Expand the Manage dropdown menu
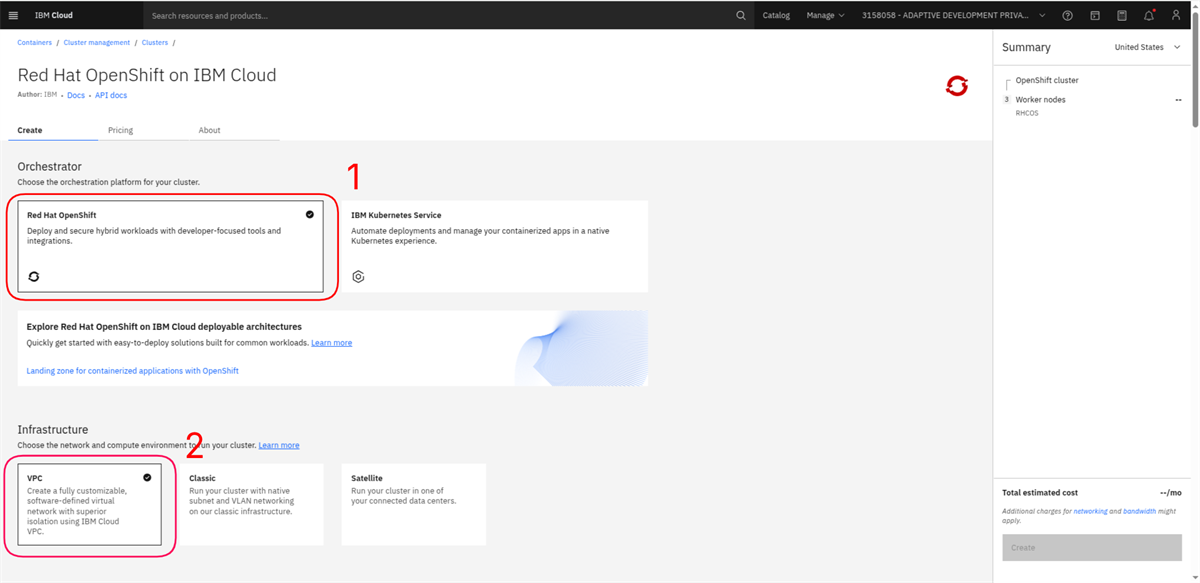The width and height of the screenshot is (1200, 583). (x=825, y=16)
